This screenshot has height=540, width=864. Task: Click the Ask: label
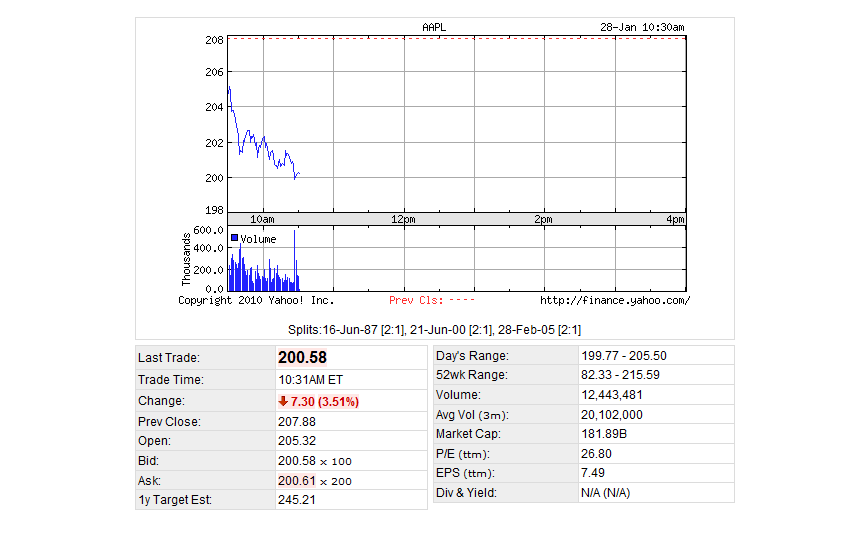point(149,480)
